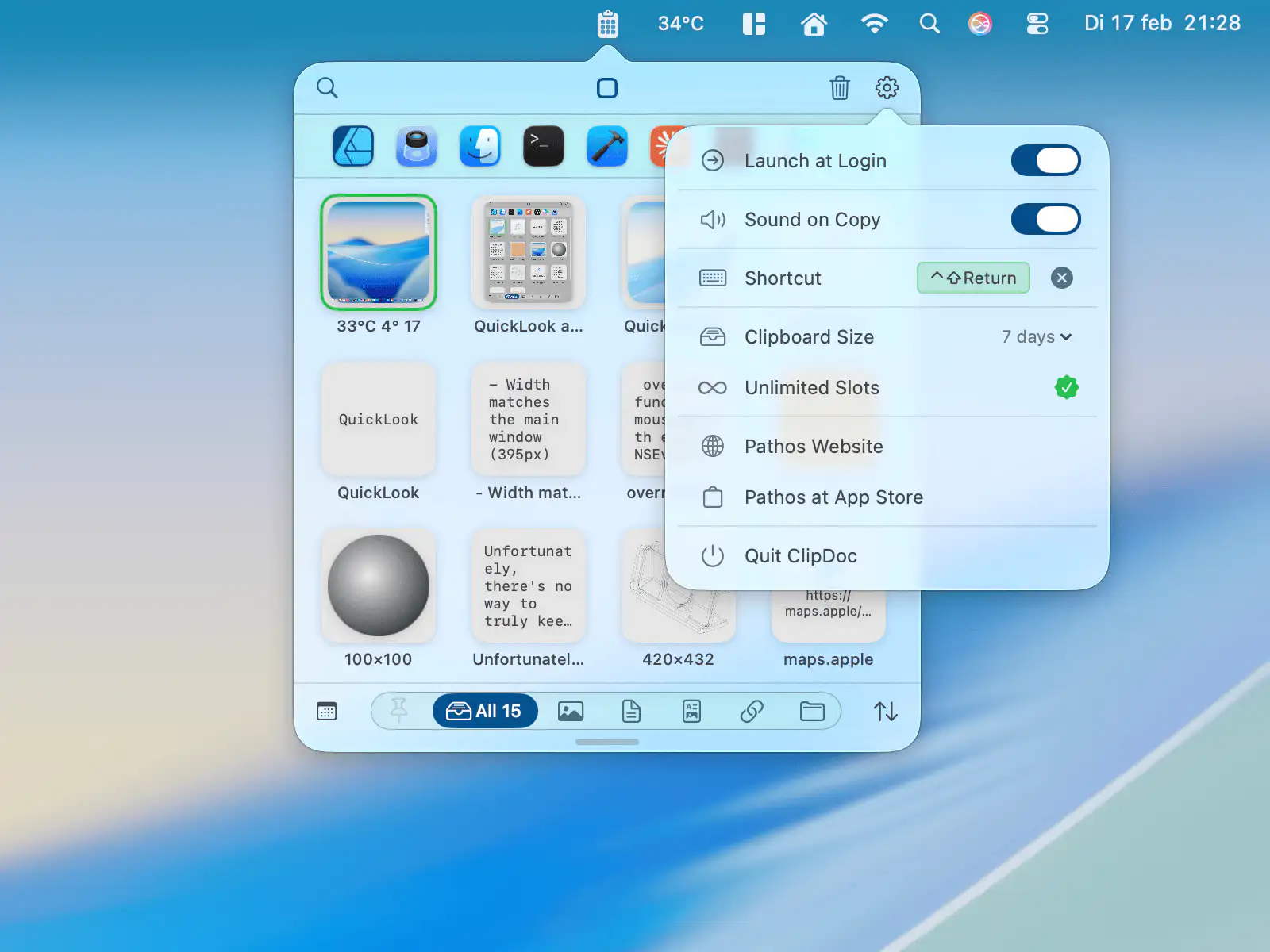The image size is (1270, 952).
Task: Switch to the images filter tab
Action: [571, 712]
